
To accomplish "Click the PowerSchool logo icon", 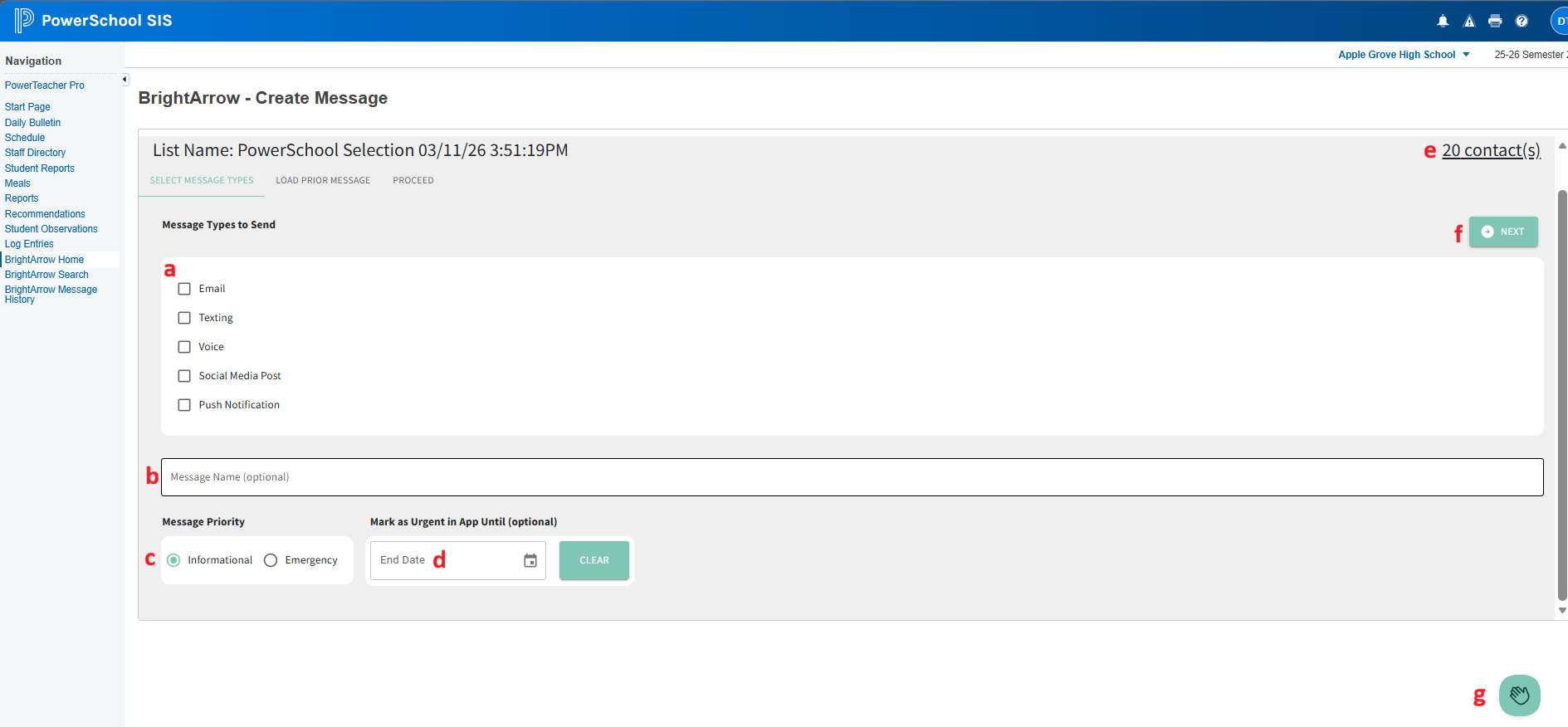I will pos(24,20).
